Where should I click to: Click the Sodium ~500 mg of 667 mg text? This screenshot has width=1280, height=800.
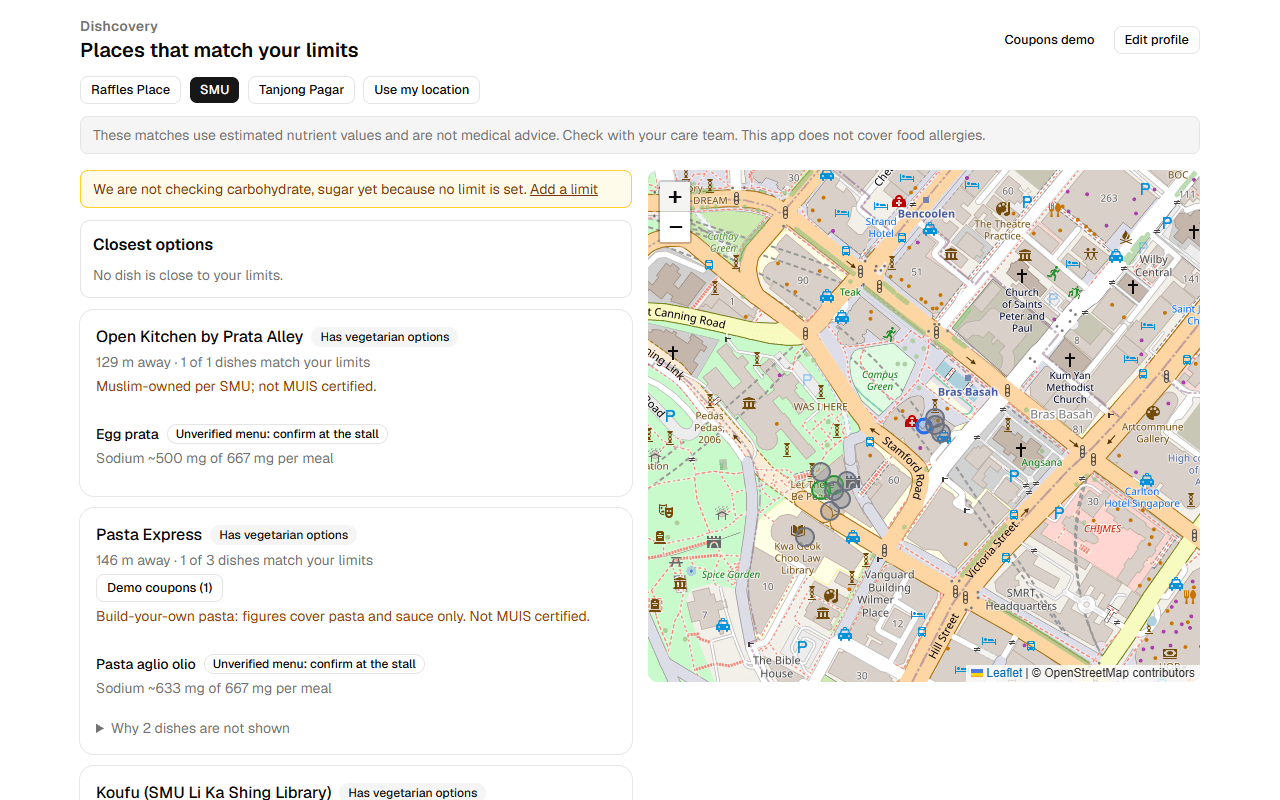pyautogui.click(x=215, y=458)
